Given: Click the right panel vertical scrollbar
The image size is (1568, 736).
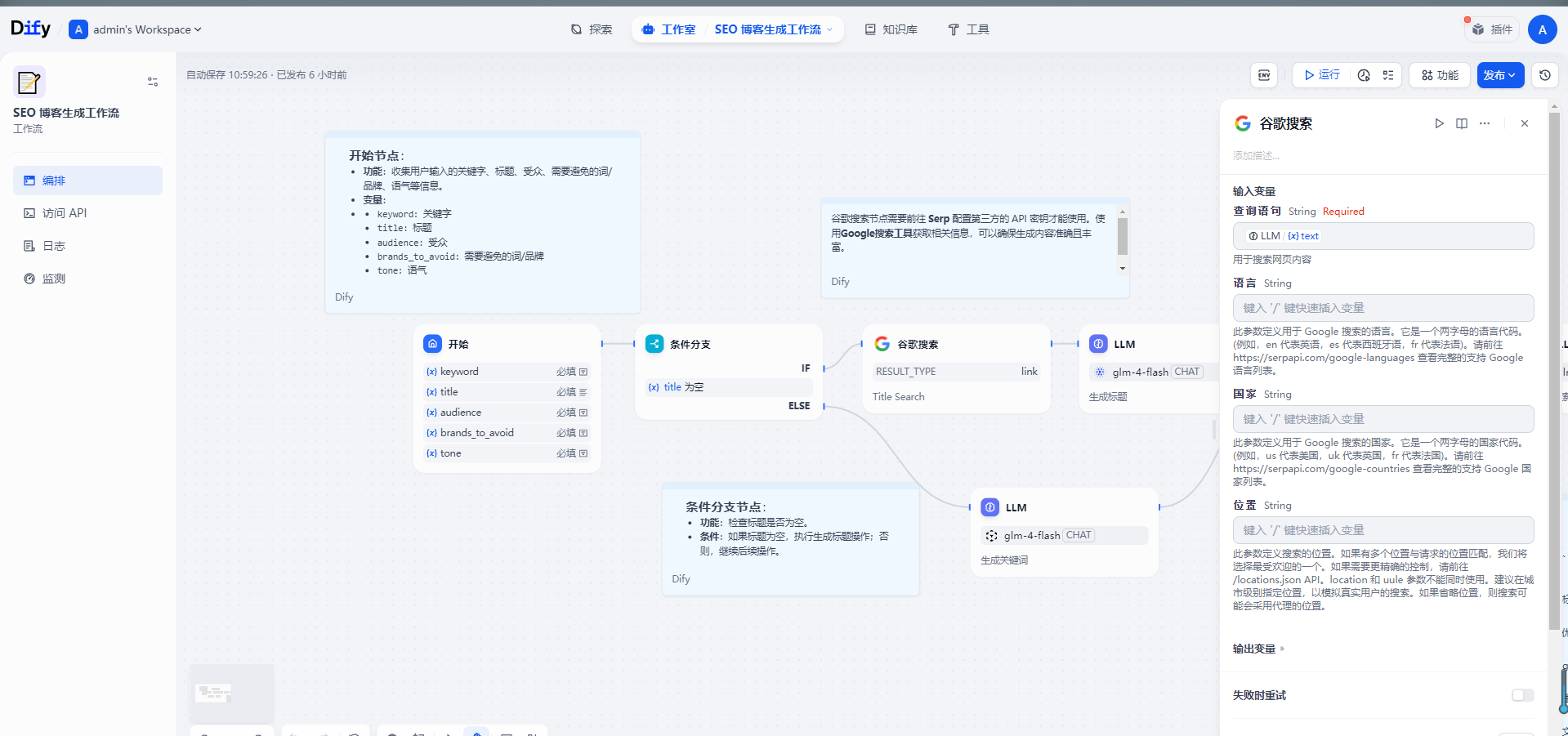Looking at the screenshot, I should point(1554,372).
